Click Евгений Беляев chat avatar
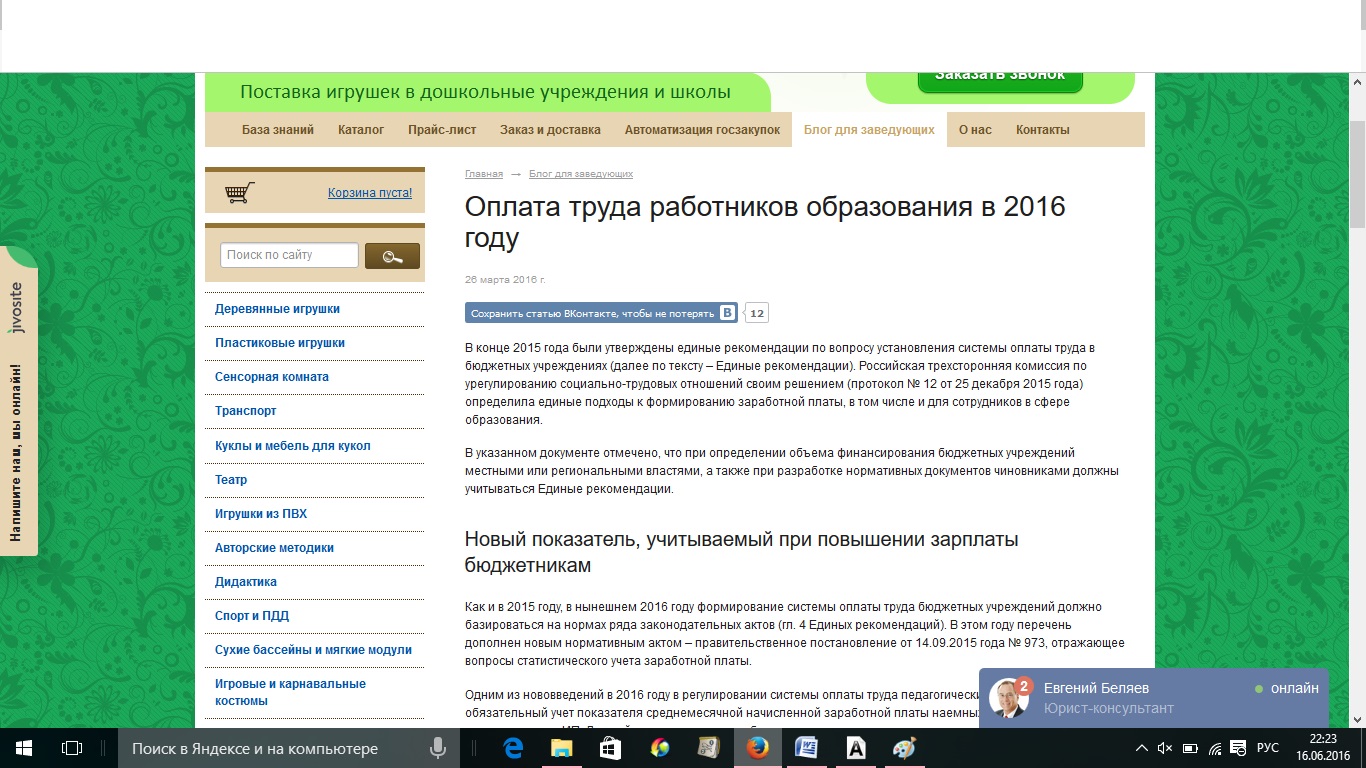 [x=1009, y=697]
